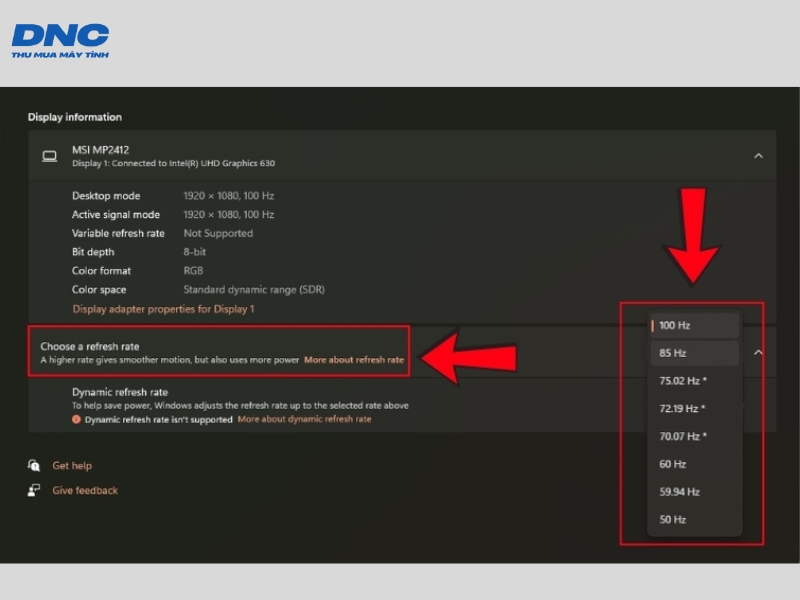Click the Desktop mode value 1920 × 1080, 100 Hz
Viewport: 800px width, 600px height.
click(x=229, y=195)
